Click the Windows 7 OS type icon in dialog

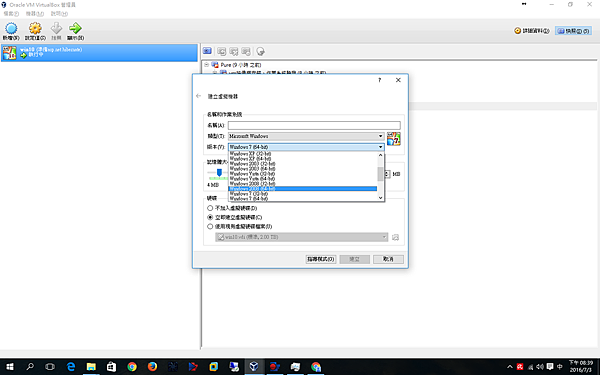pyautogui.click(x=393, y=139)
